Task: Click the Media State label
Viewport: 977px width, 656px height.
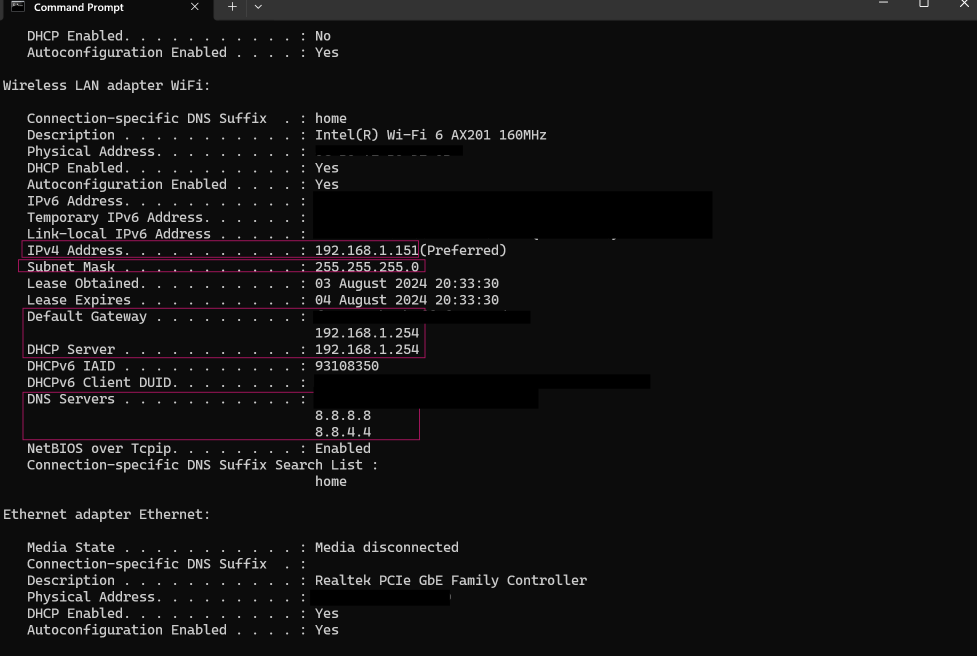Action: [x=70, y=548]
